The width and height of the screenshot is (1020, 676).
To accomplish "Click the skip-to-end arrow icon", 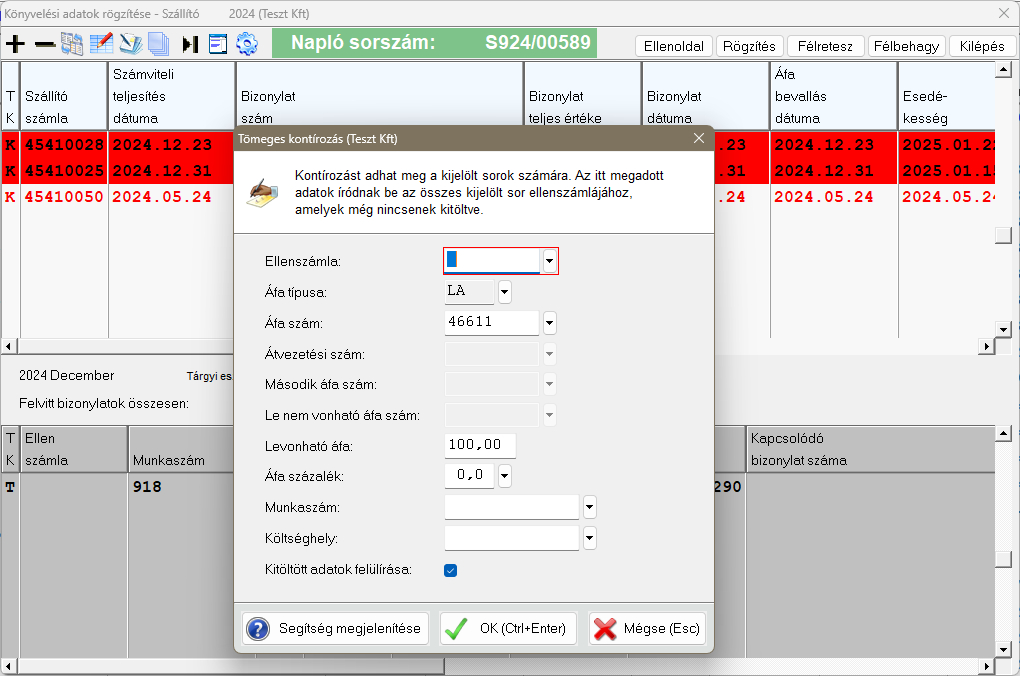I will pyautogui.click(x=190, y=44).
